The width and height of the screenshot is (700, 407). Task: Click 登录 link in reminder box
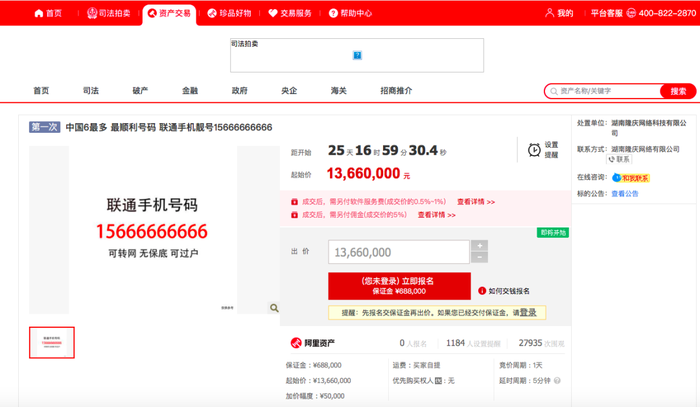tap(528, 312)
